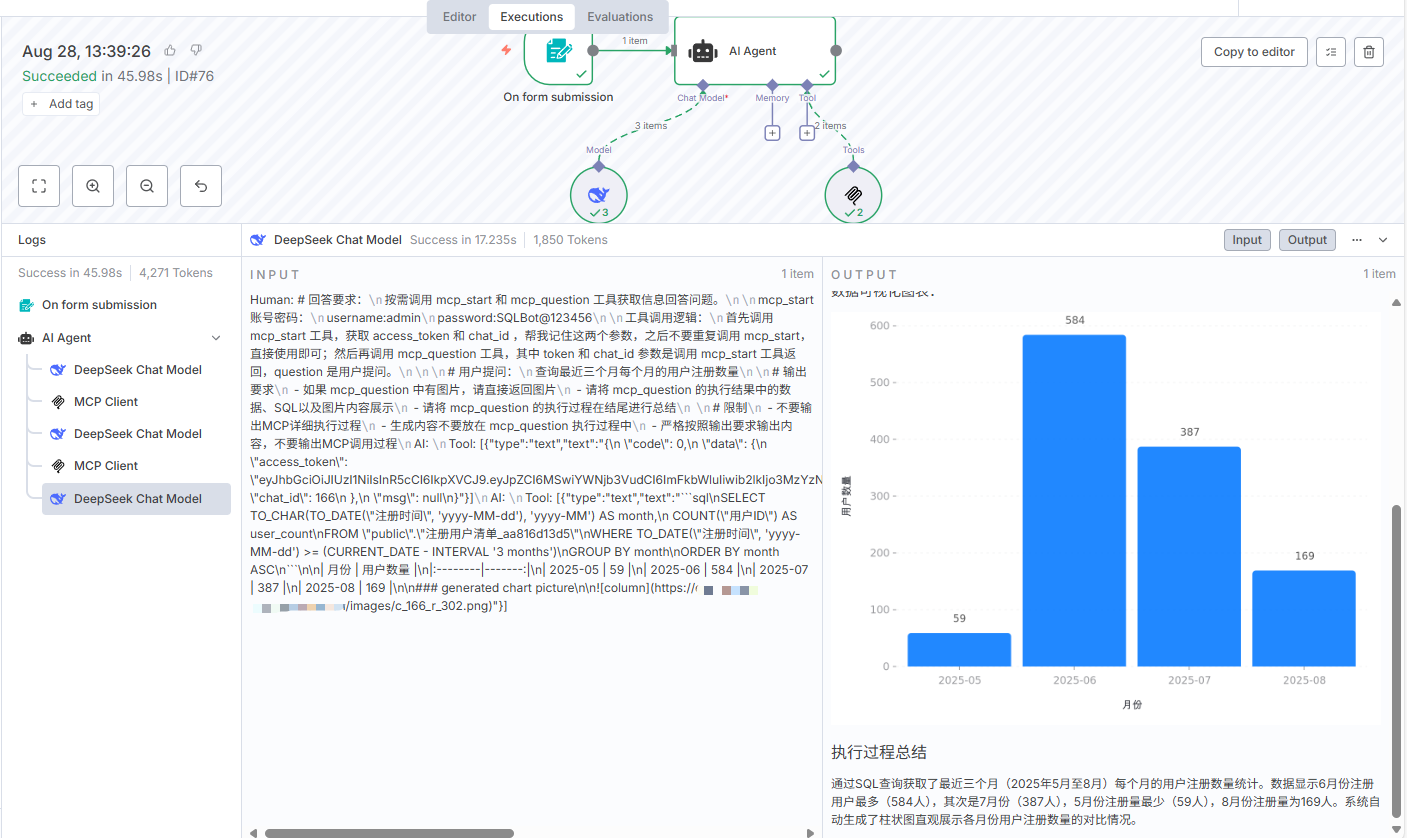This screenshot has height=838, width=1407.
Task: Click the output scrollbar up arrow
Action: [1397, 302]
